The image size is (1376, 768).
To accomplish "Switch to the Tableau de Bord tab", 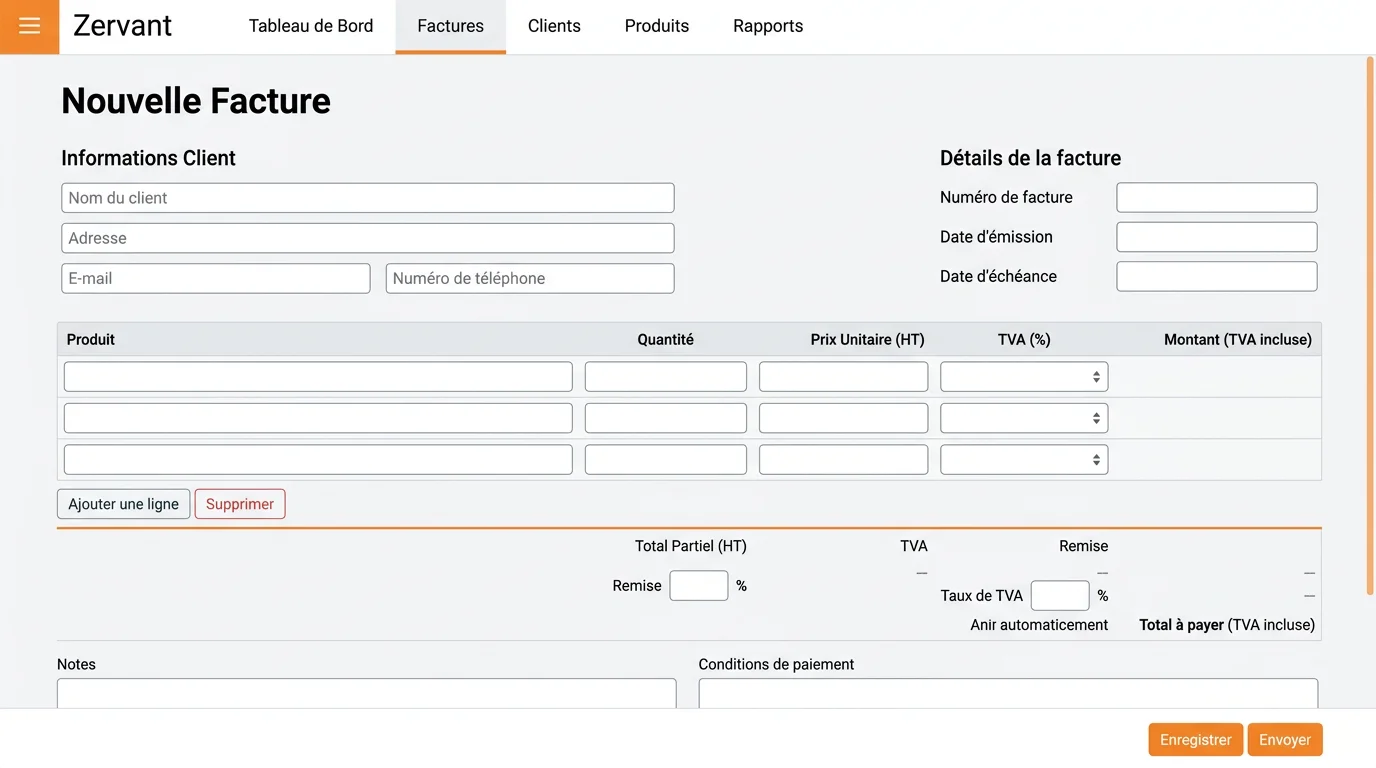I will [x=311, y=25].
